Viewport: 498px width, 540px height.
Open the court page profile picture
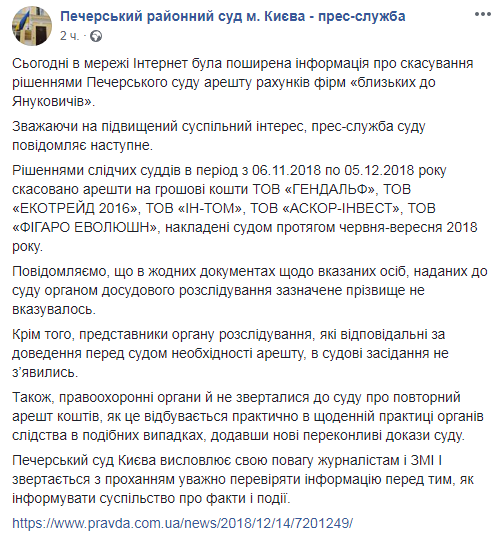tap(32, 26)
